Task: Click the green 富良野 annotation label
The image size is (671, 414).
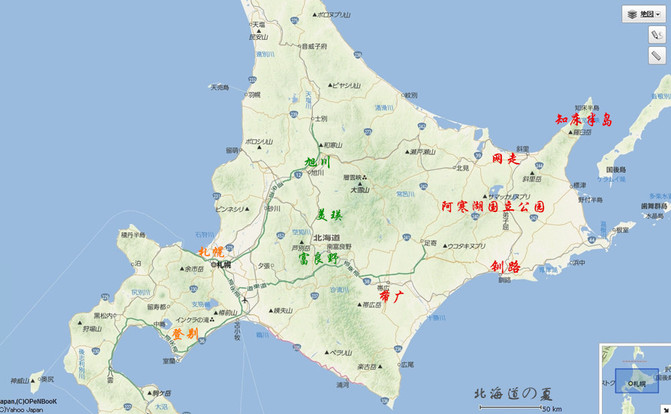Action: click(318, 259)
